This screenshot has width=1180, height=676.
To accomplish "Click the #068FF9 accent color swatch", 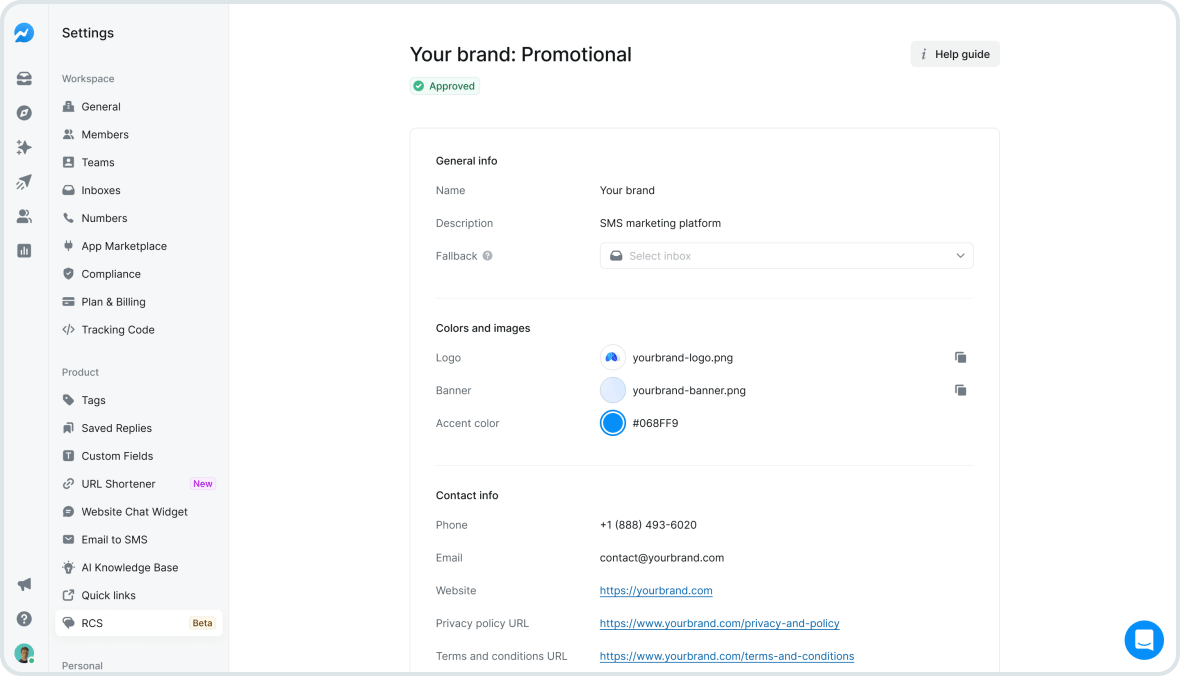I will pyautogui.click(x=612, y=422).
